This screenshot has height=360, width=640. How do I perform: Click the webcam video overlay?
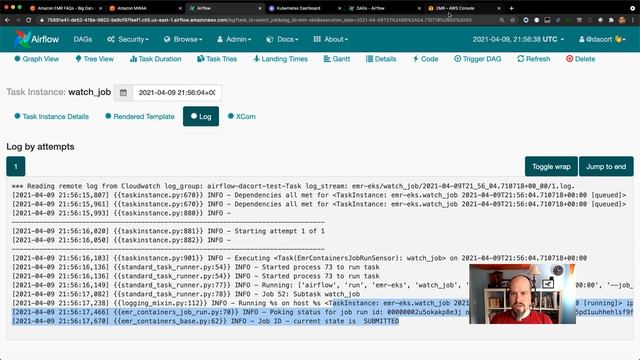(x=522, y=294)
